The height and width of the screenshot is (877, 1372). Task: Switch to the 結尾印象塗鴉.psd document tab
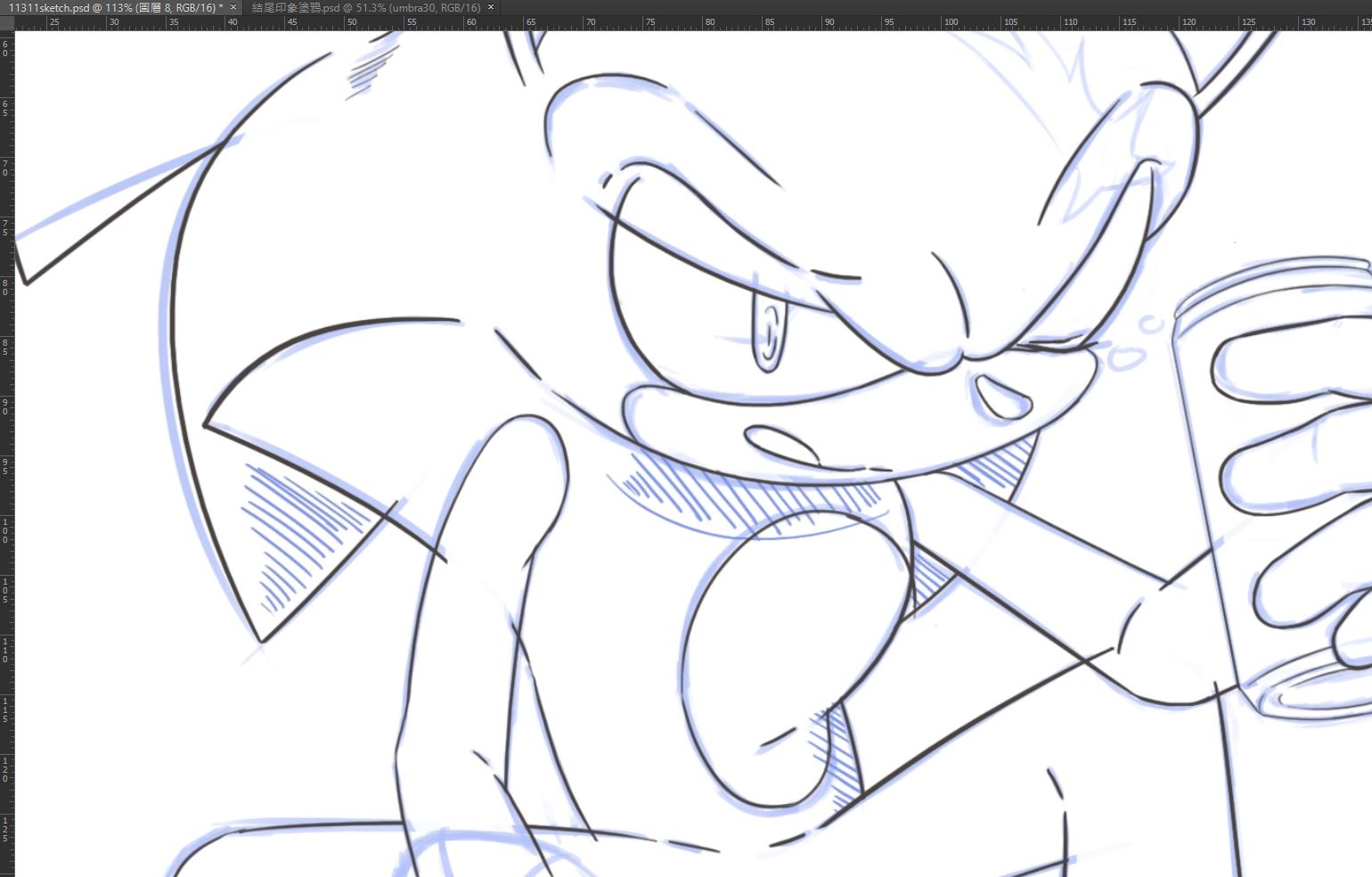click(365, 7)
